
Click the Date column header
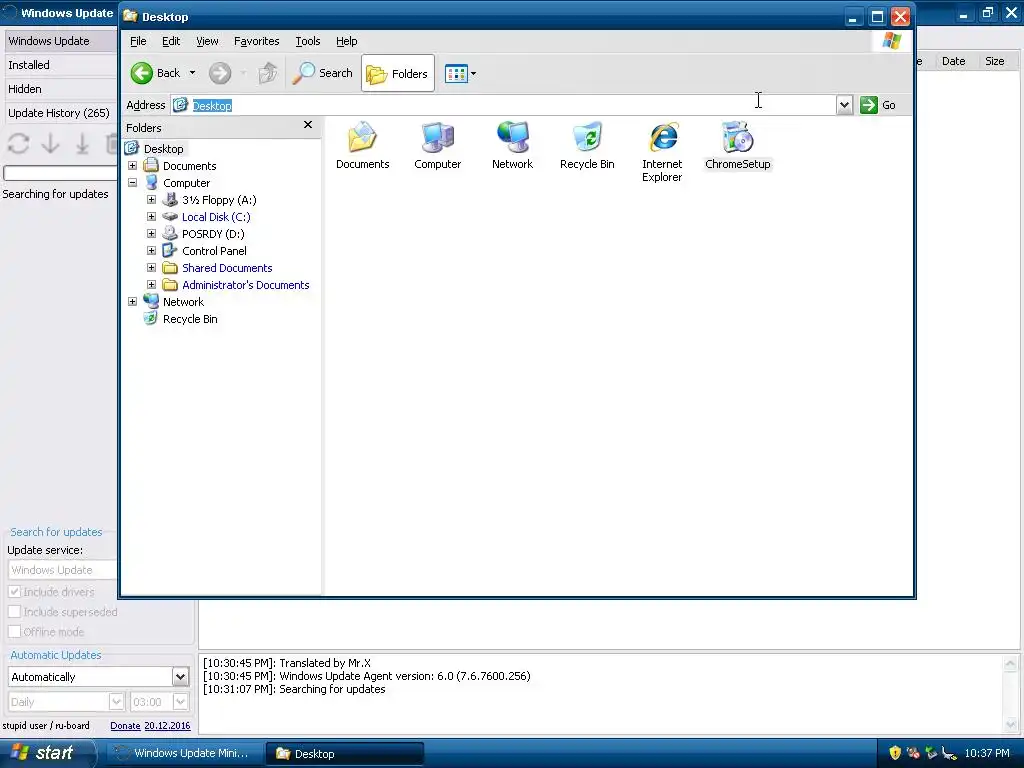coord(953,61)
